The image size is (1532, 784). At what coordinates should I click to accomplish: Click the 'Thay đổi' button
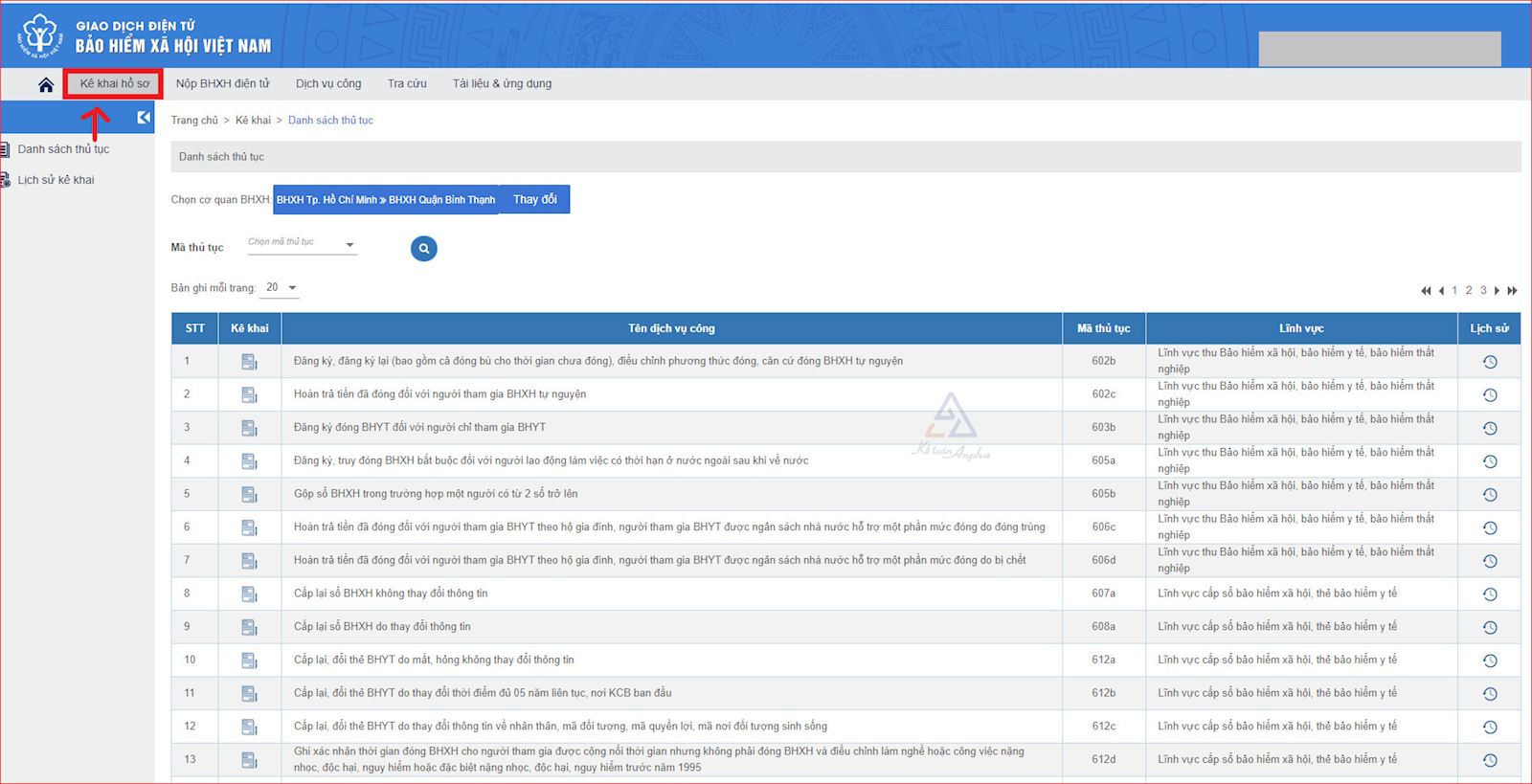pos(534,199)
